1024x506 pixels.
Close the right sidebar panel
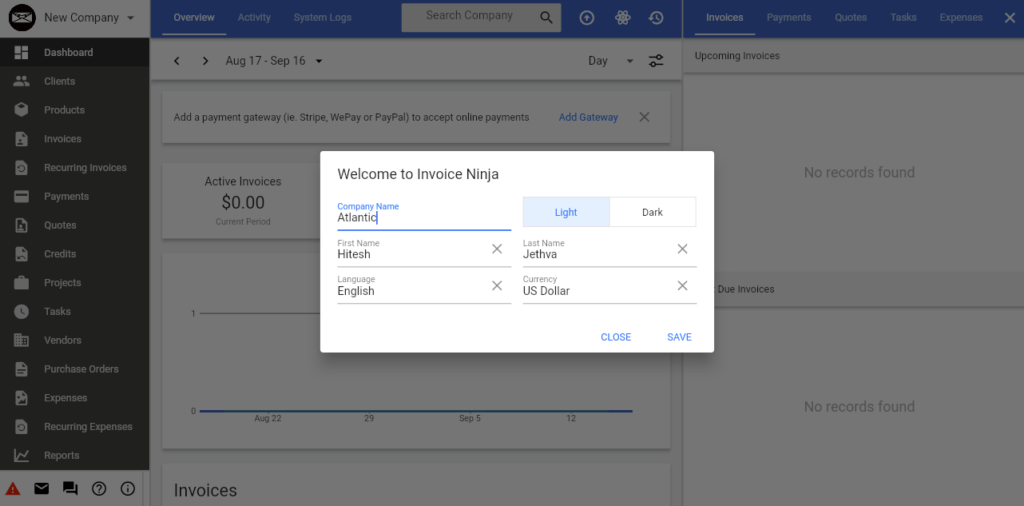click(x=1010, y=18)
